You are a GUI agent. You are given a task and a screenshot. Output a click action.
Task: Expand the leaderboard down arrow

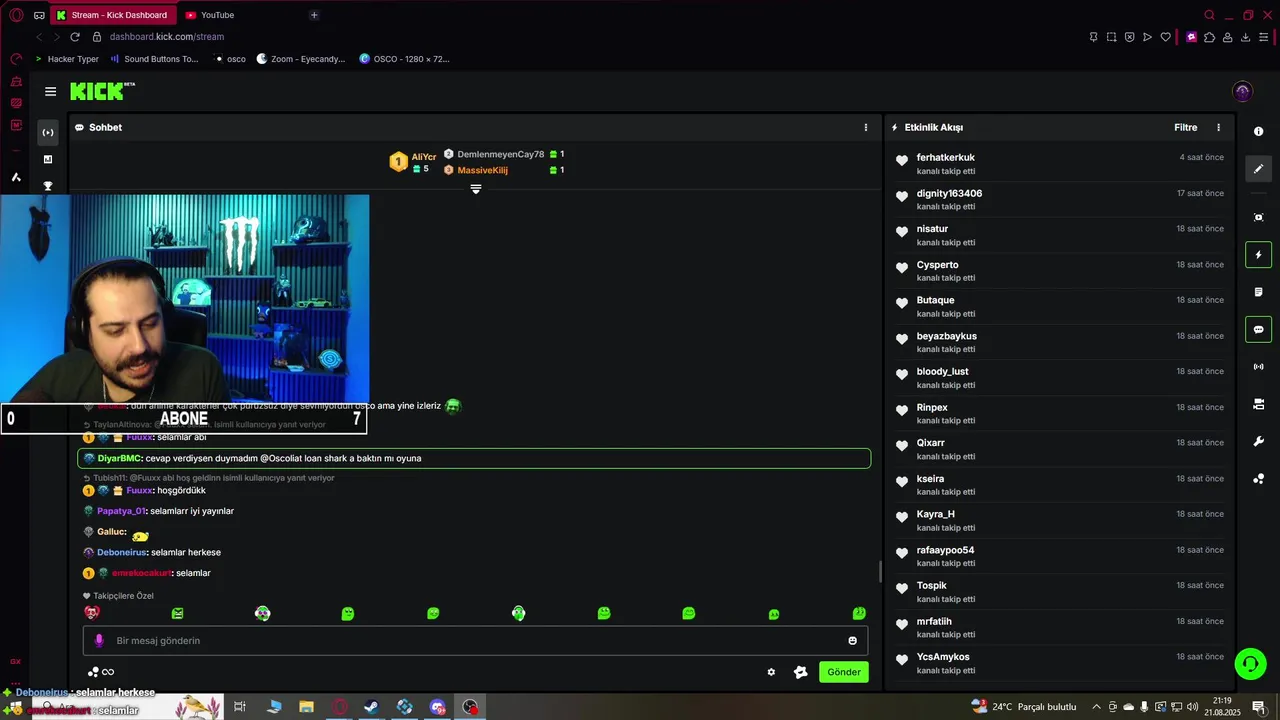tap(476, 189)
